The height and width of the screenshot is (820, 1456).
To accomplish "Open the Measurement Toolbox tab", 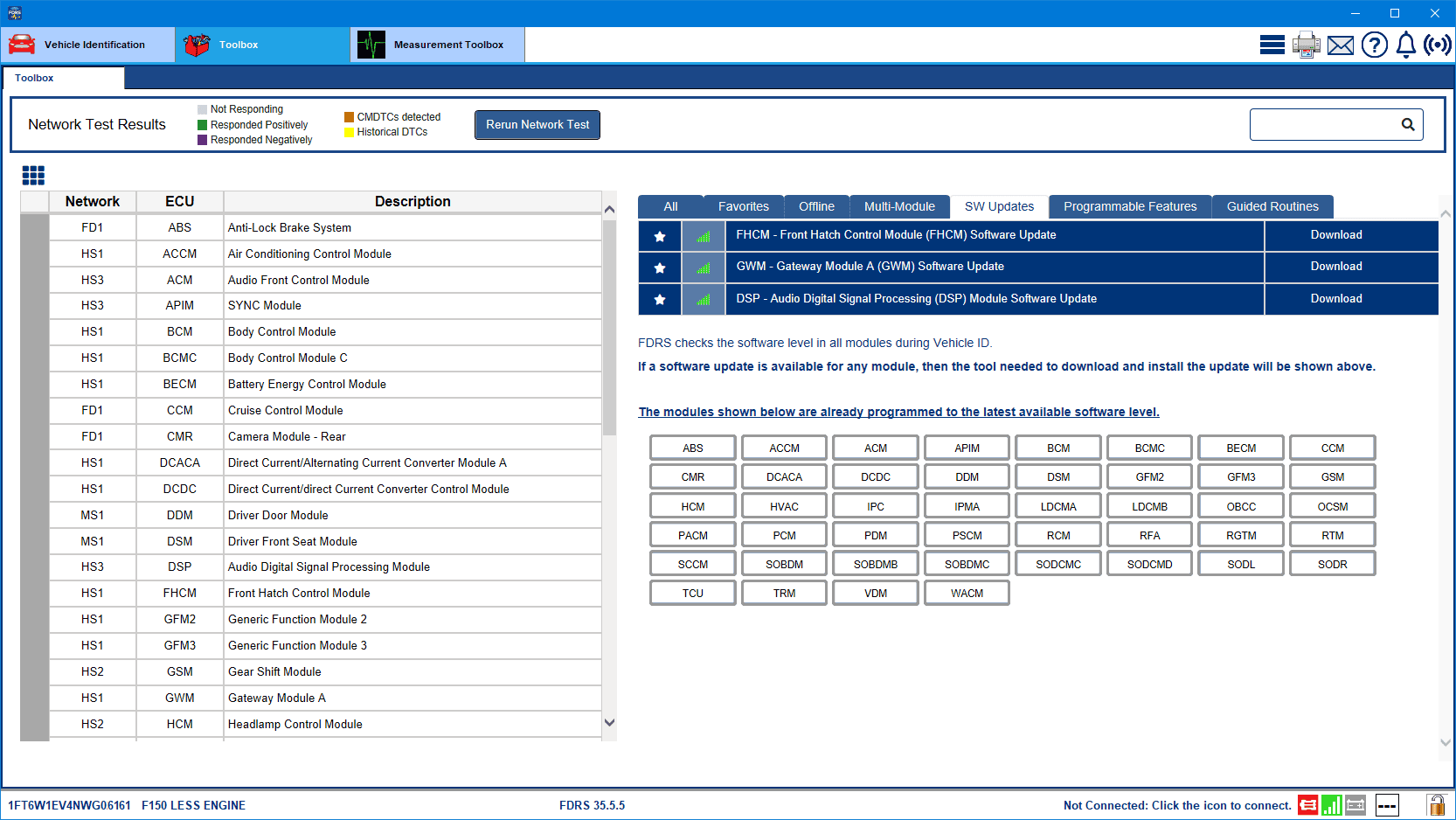I will point(437,45).
